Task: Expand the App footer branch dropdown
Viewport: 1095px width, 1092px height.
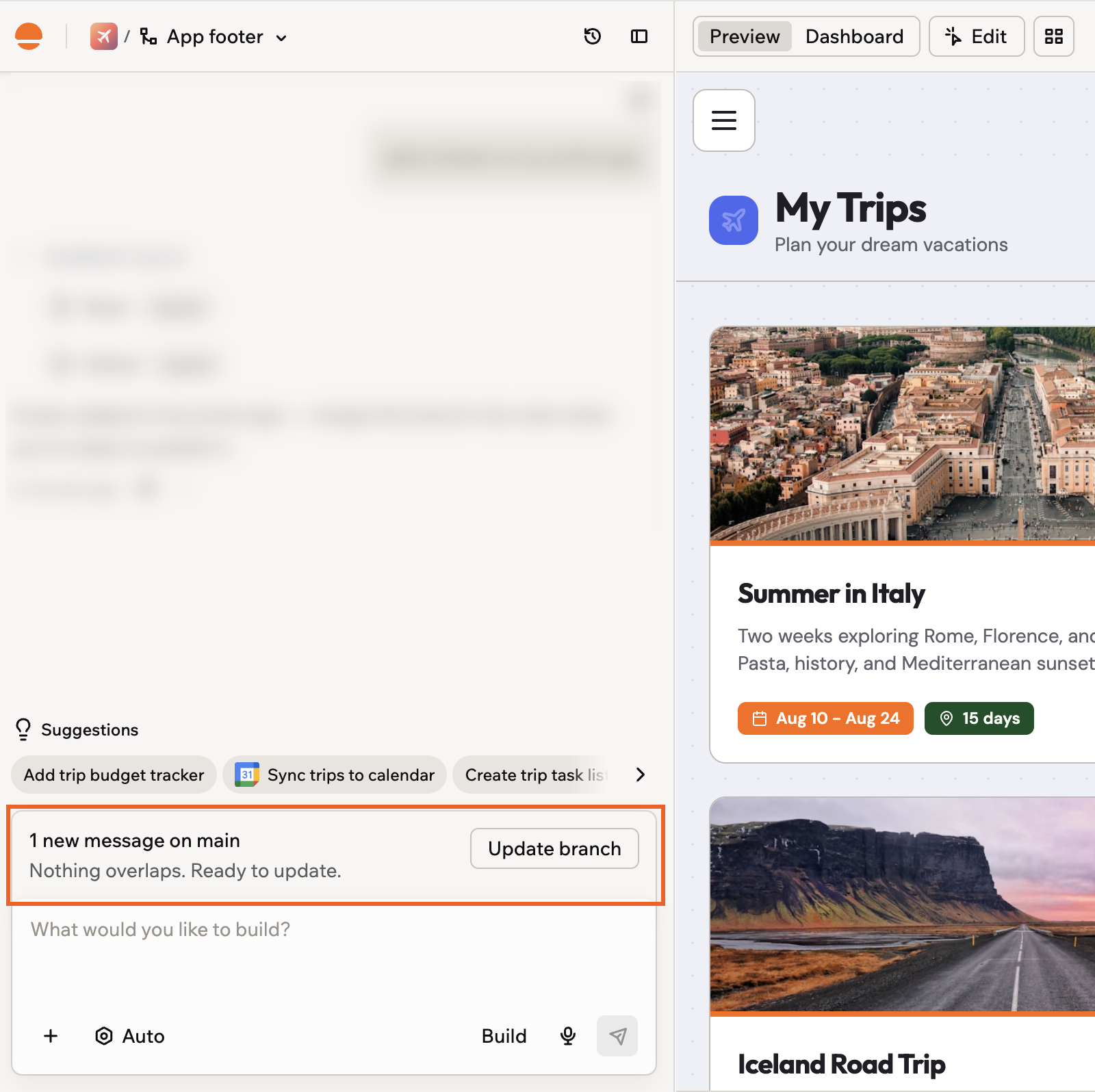Action: pyautogui.click(x=281, y=38)
